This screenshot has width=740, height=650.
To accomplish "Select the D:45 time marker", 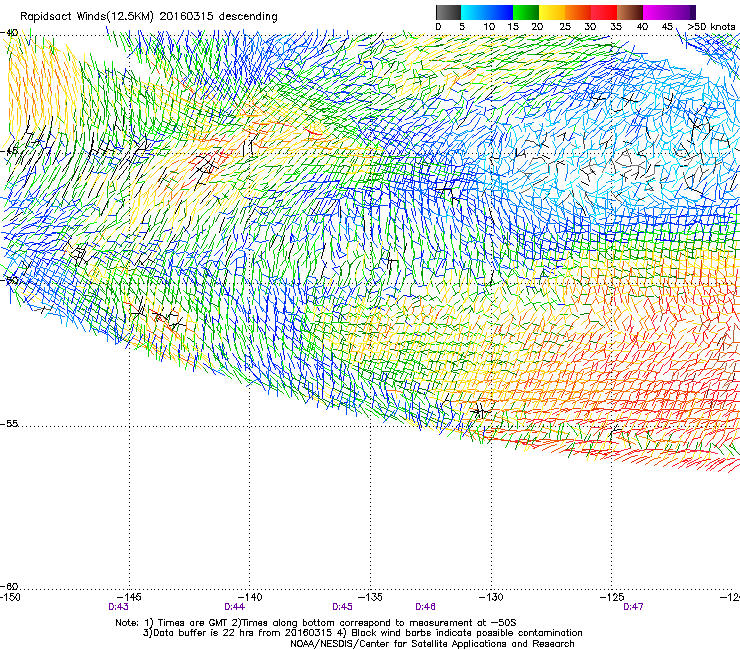I will pyautogui.click(x=342, y=607).
